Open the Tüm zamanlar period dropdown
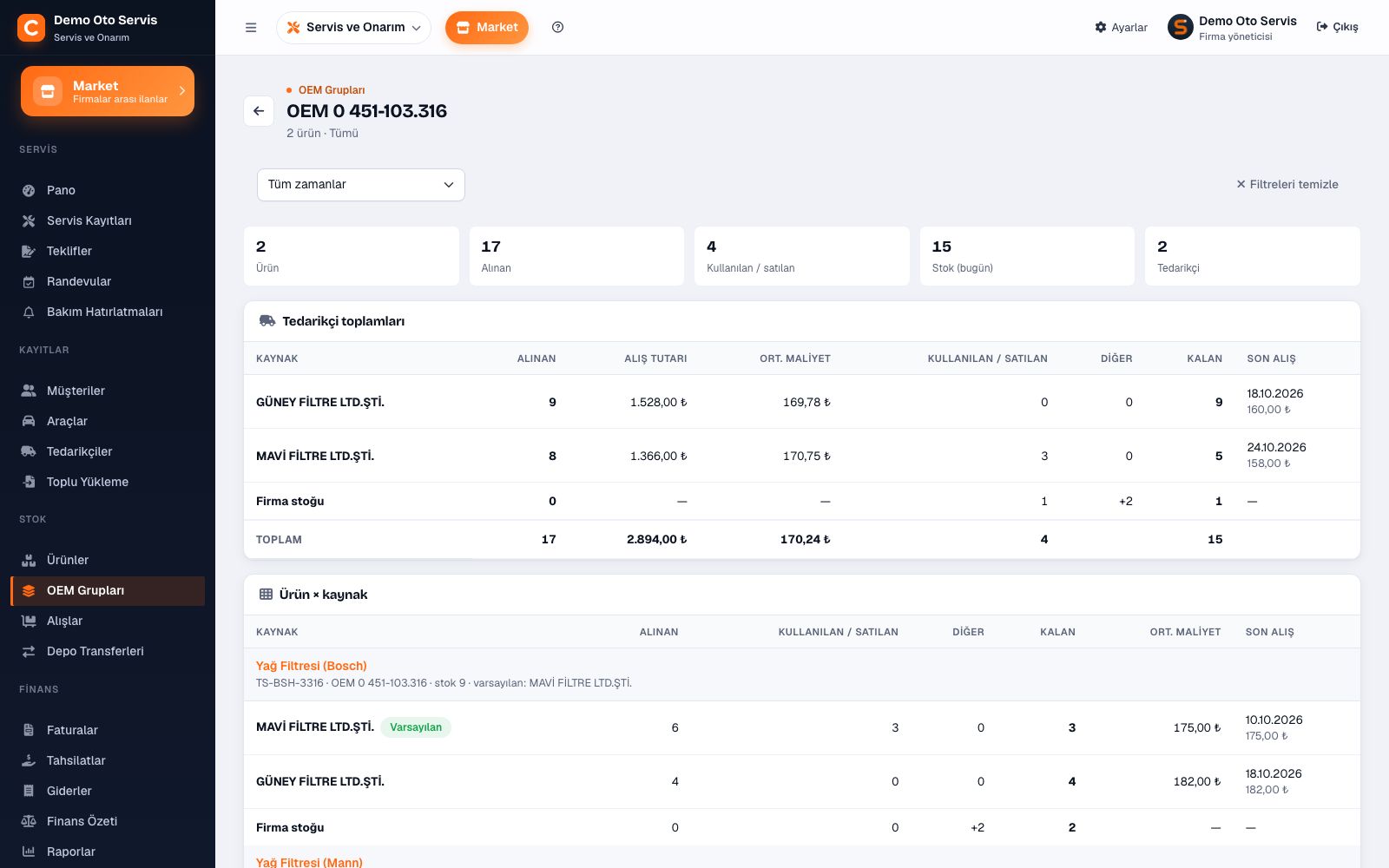This screenshot has width=1389, height=868. [x=361, y=185]
